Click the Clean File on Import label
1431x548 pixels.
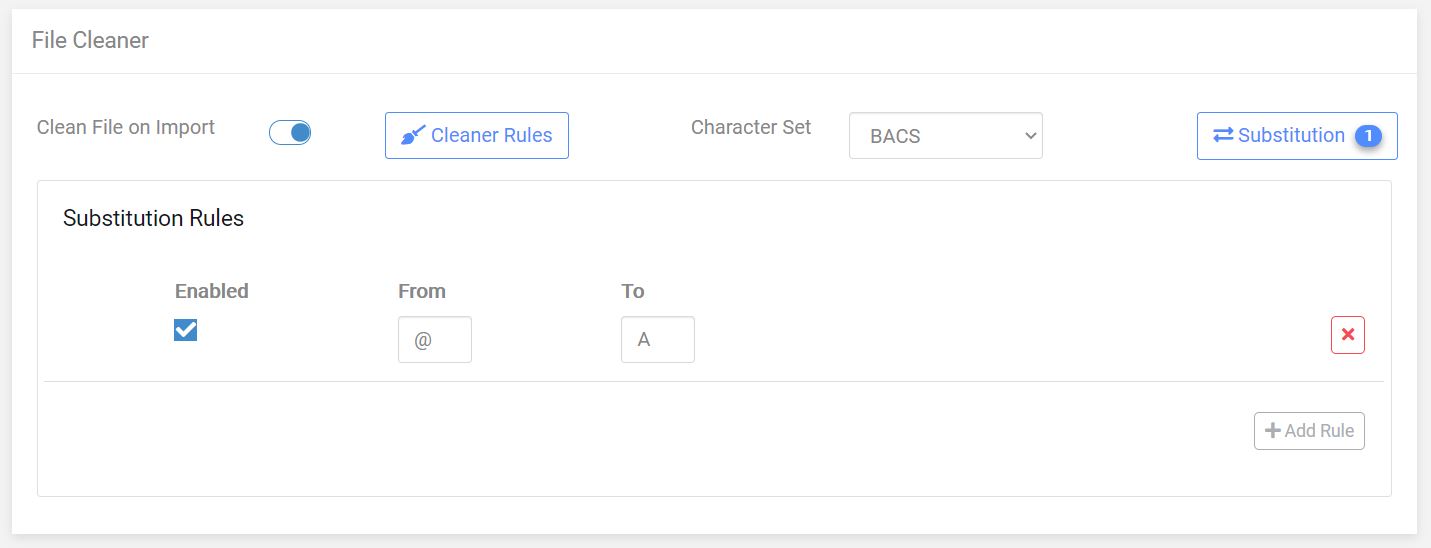coord(126,127)
